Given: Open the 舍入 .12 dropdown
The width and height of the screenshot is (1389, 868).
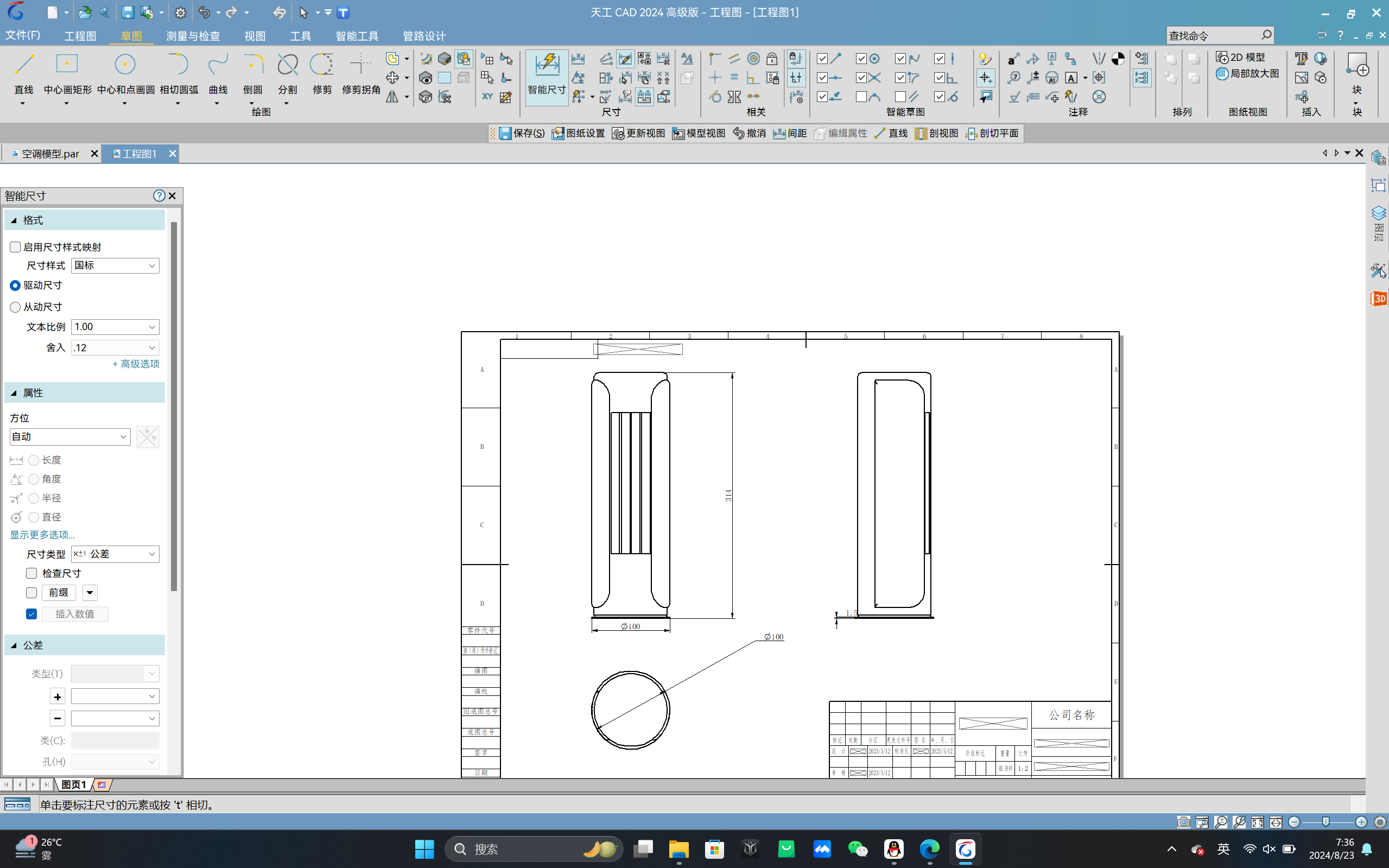Looking at the screenshot, I should [115, 347].
